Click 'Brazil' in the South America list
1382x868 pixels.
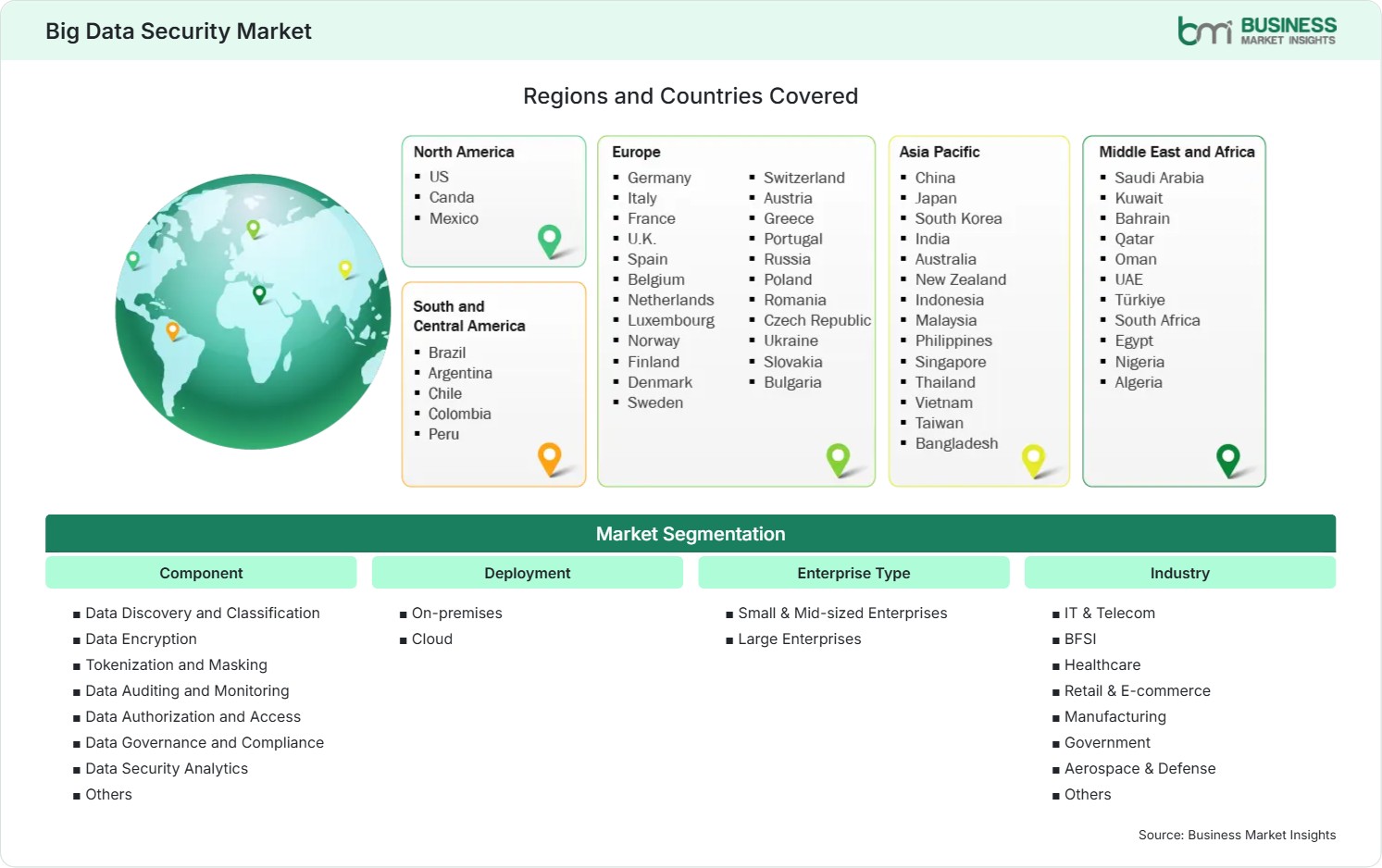pyautogui.click(x=447, y=353)
